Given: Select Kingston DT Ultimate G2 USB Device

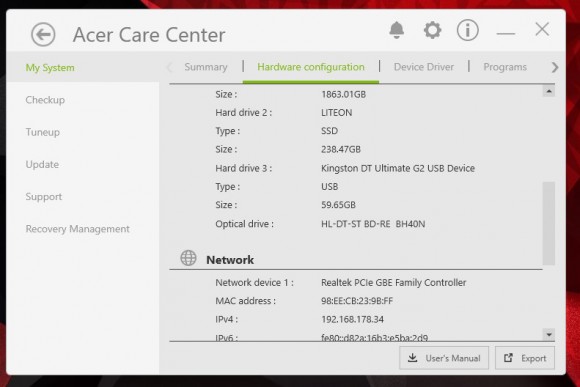Looking at the screenshot, I should [x=398, y=168].
